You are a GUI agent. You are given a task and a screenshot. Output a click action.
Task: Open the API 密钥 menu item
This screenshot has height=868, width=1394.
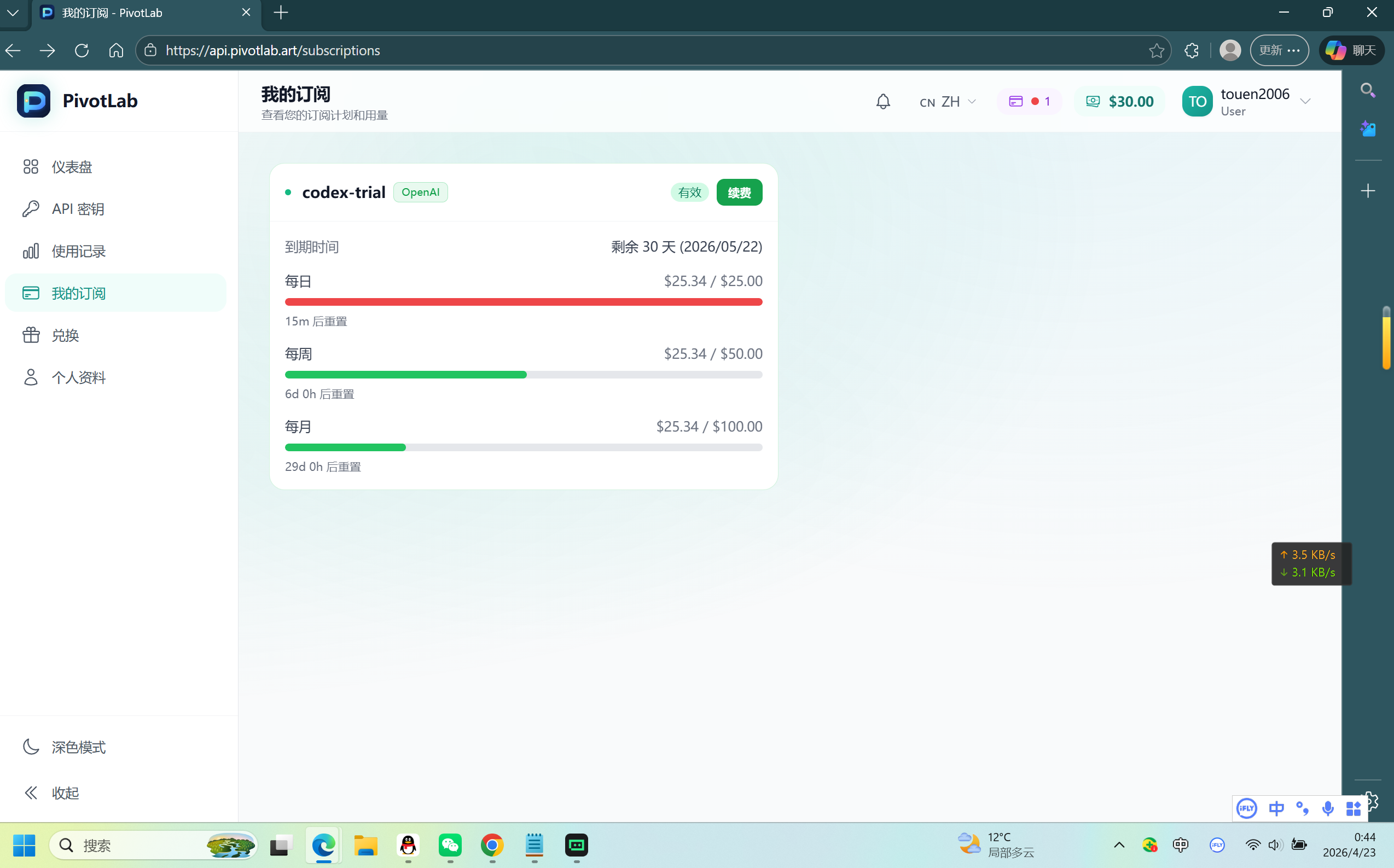pyautogui.click(x=115, y=209)
